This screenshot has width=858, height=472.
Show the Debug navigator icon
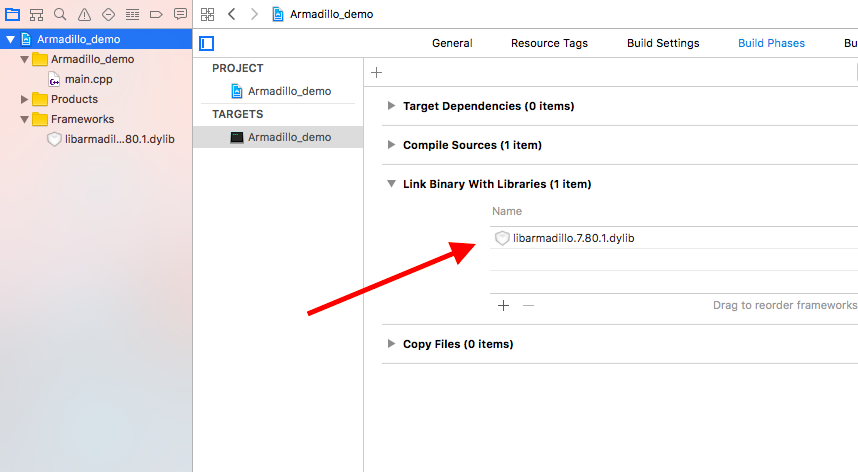coord(132,14)
